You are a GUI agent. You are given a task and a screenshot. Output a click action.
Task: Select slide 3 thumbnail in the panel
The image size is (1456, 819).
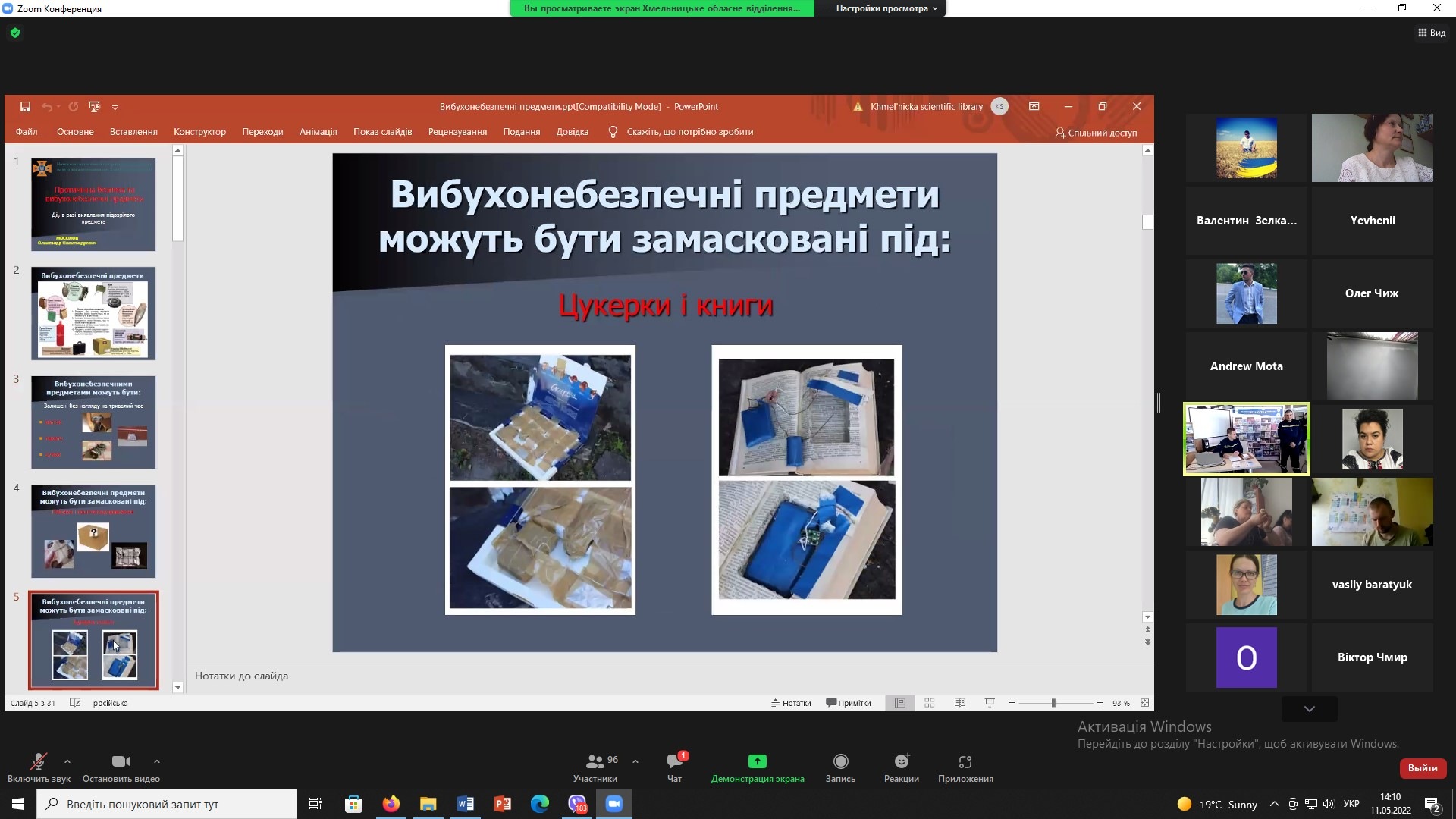coord(93,422)
